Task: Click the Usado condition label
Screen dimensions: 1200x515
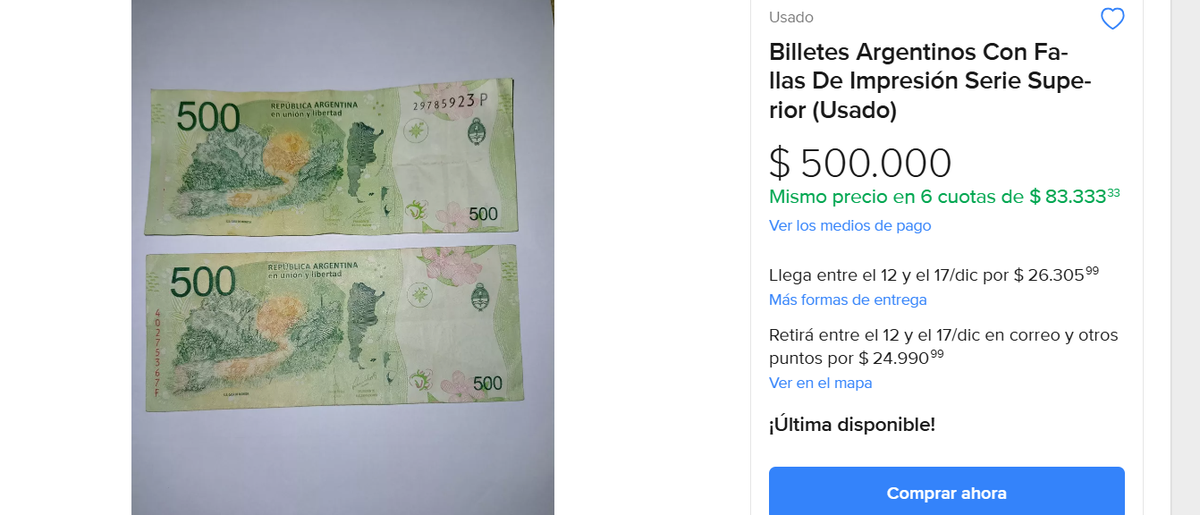Action: point(791,17)
